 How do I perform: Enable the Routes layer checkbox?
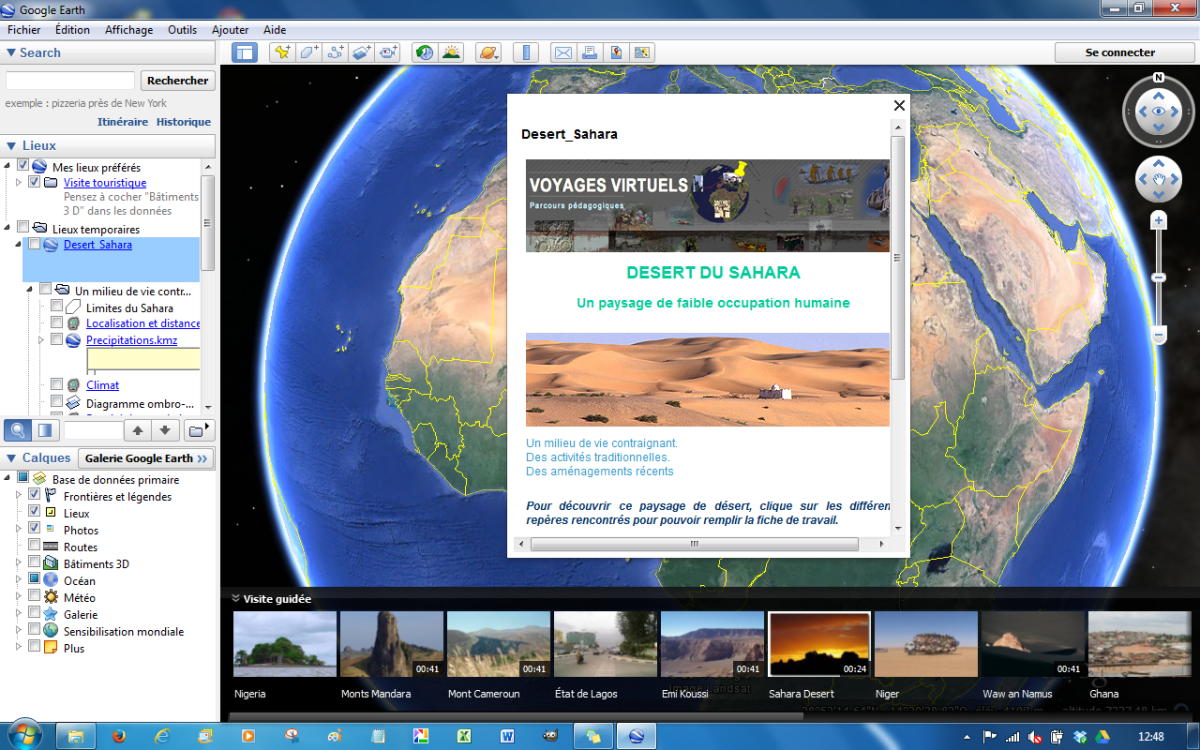[34, 546]
